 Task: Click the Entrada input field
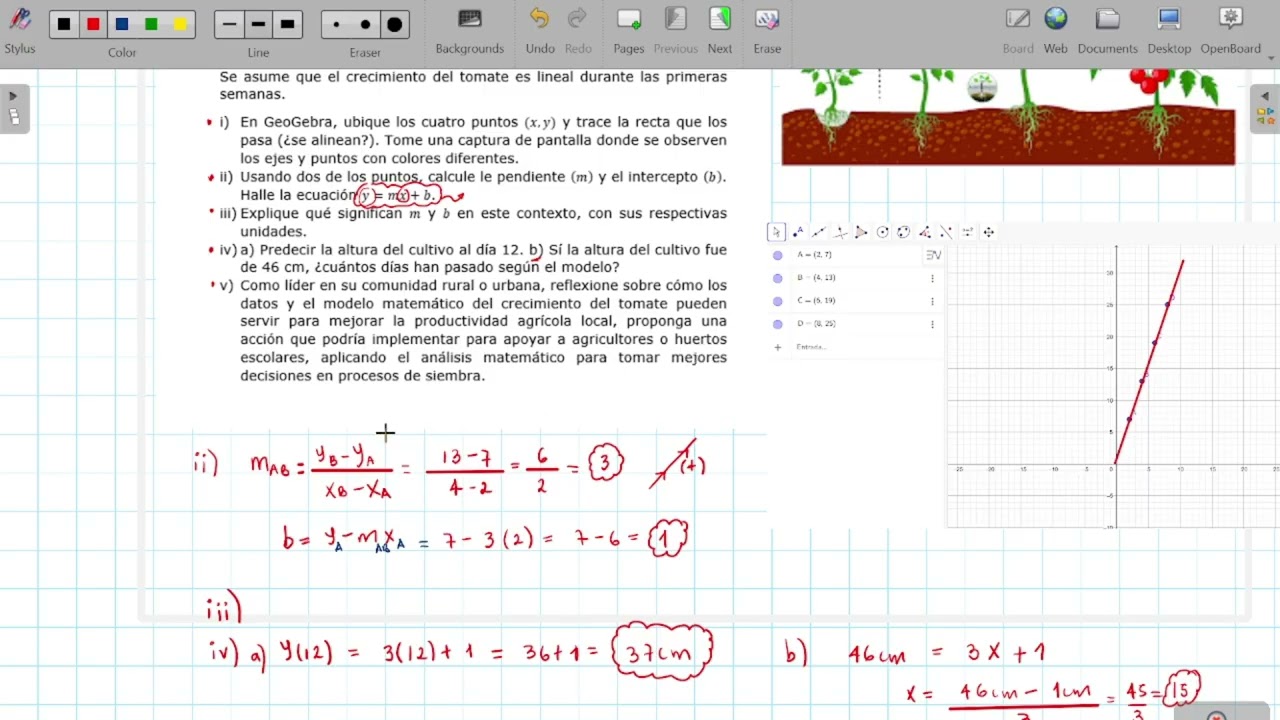point(865,347)
